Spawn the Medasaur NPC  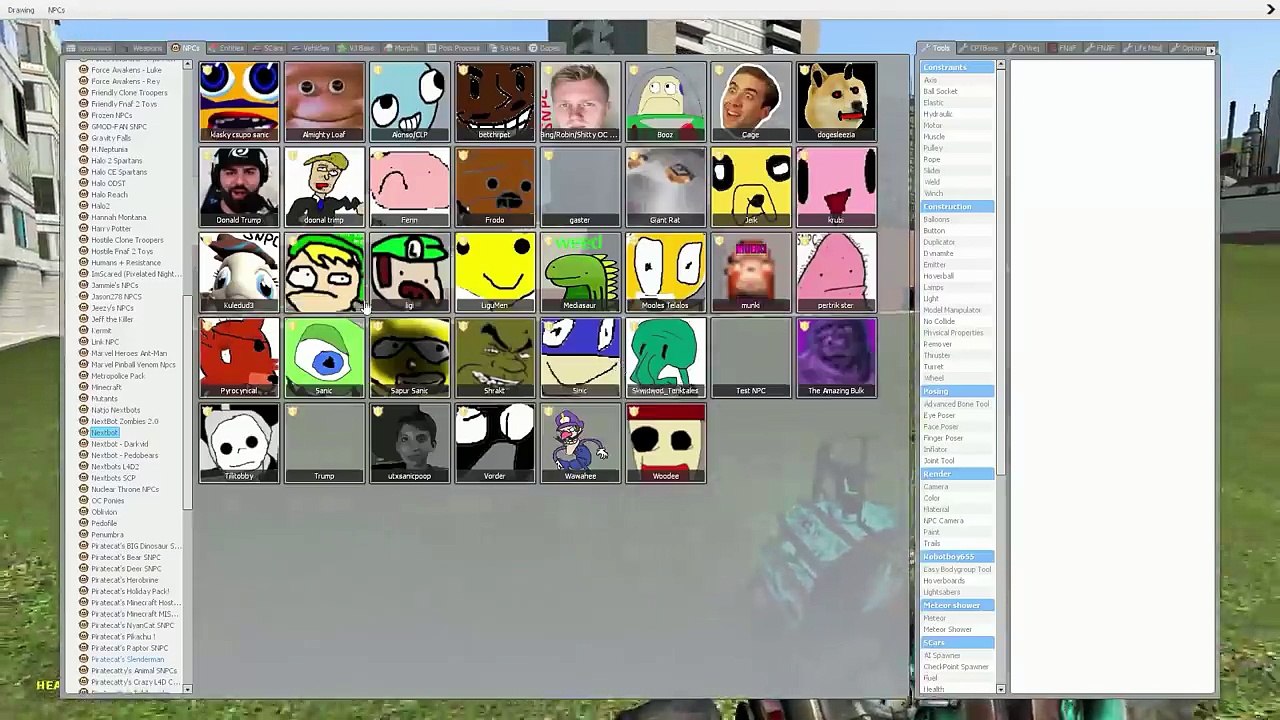580,272
